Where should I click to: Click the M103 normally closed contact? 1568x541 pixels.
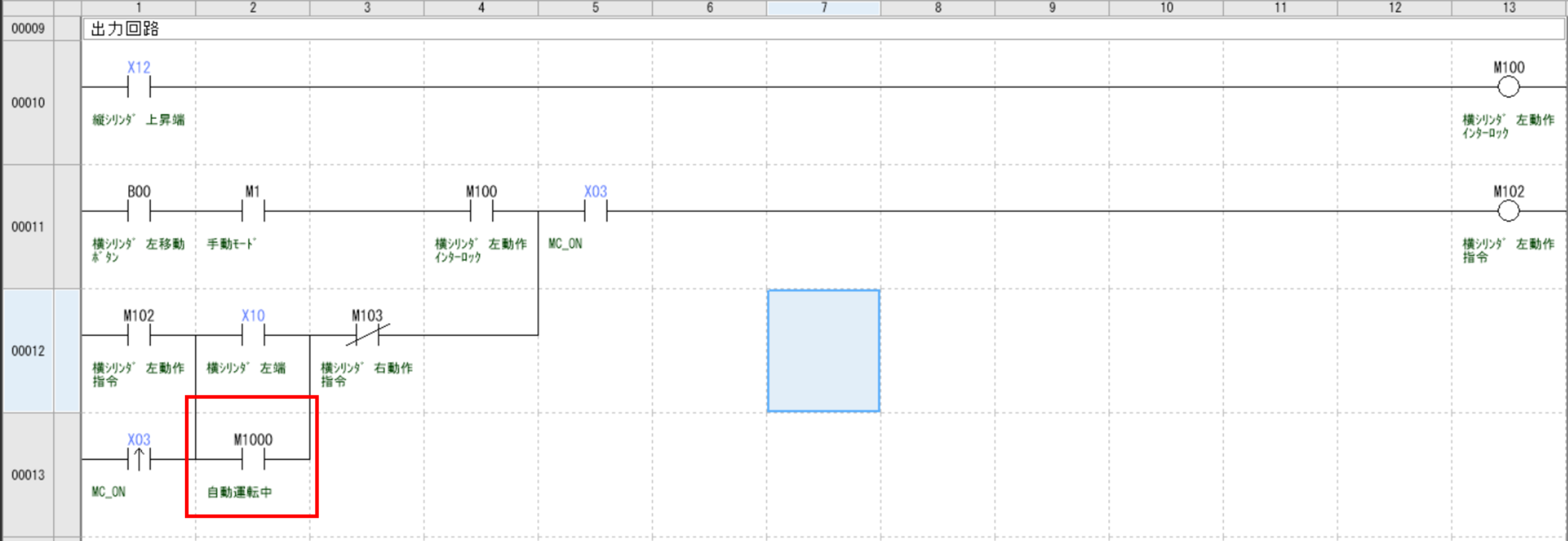pyautogui.click(x=367, y=335)
